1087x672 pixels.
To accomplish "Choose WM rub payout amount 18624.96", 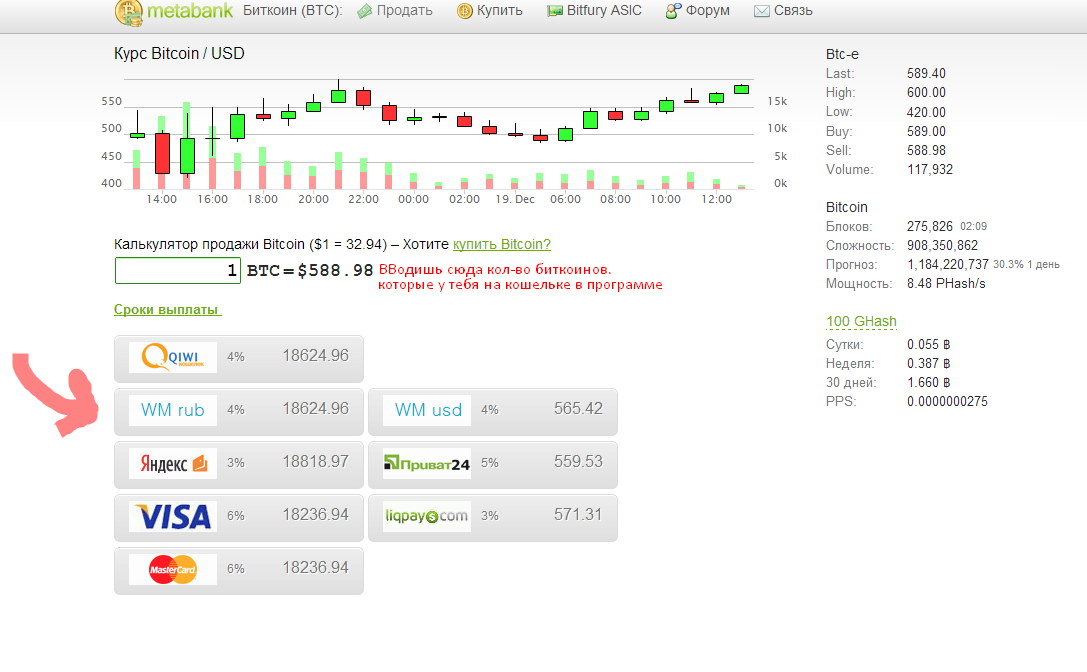I will (315, 409).
